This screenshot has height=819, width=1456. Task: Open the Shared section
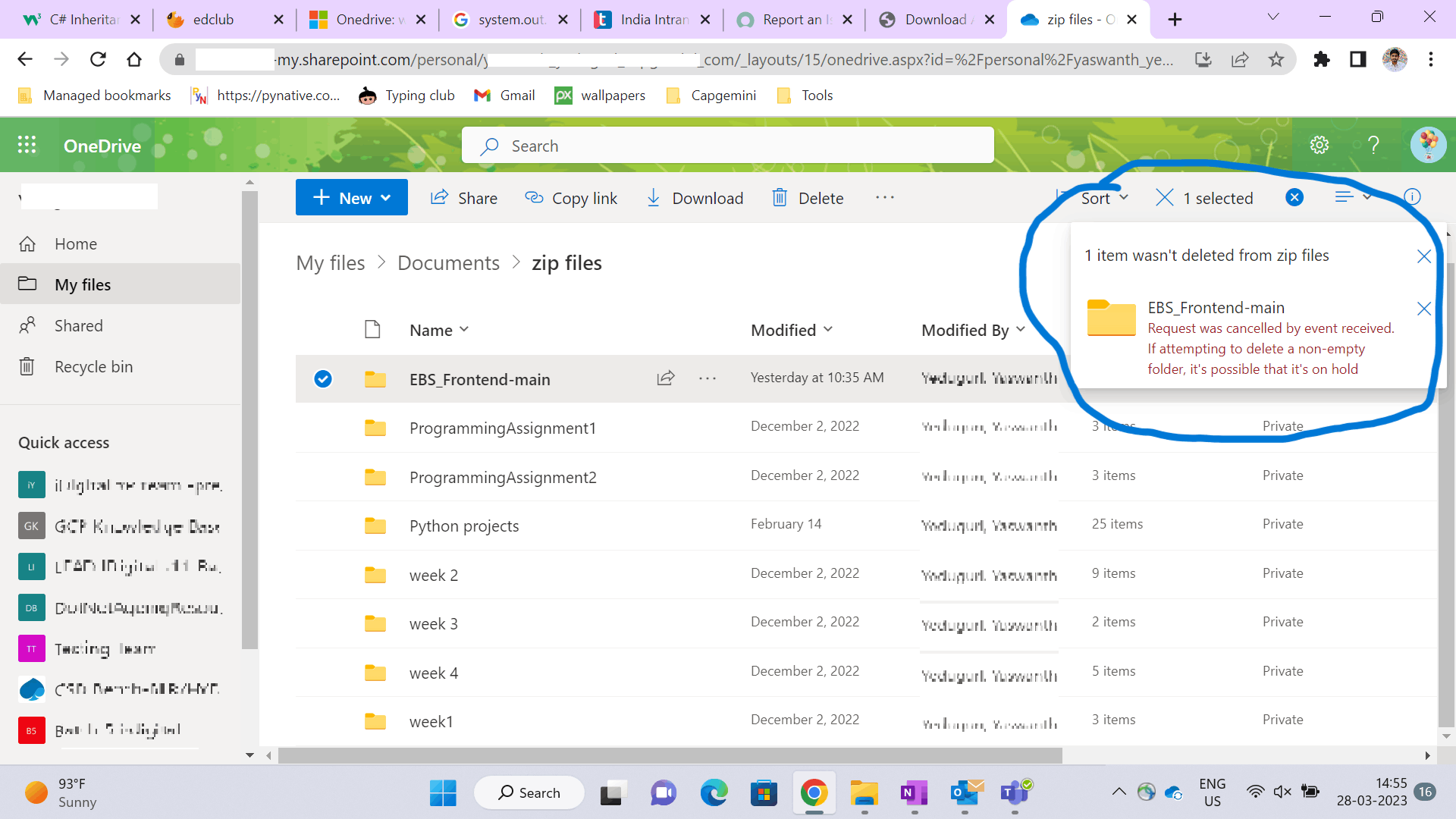[x=80, y=325]
